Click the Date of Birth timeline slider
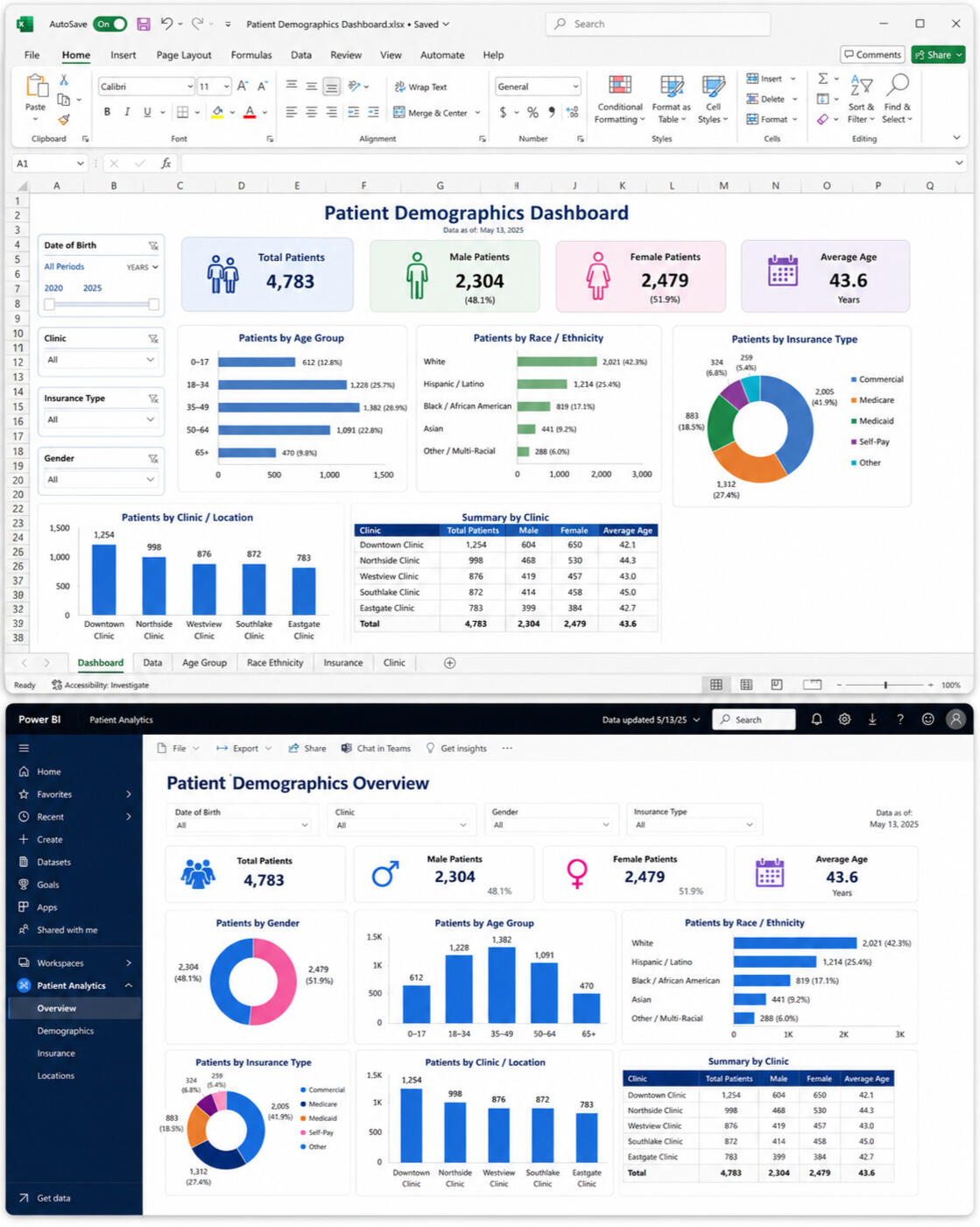980x1227 pixels. [102, 304]
